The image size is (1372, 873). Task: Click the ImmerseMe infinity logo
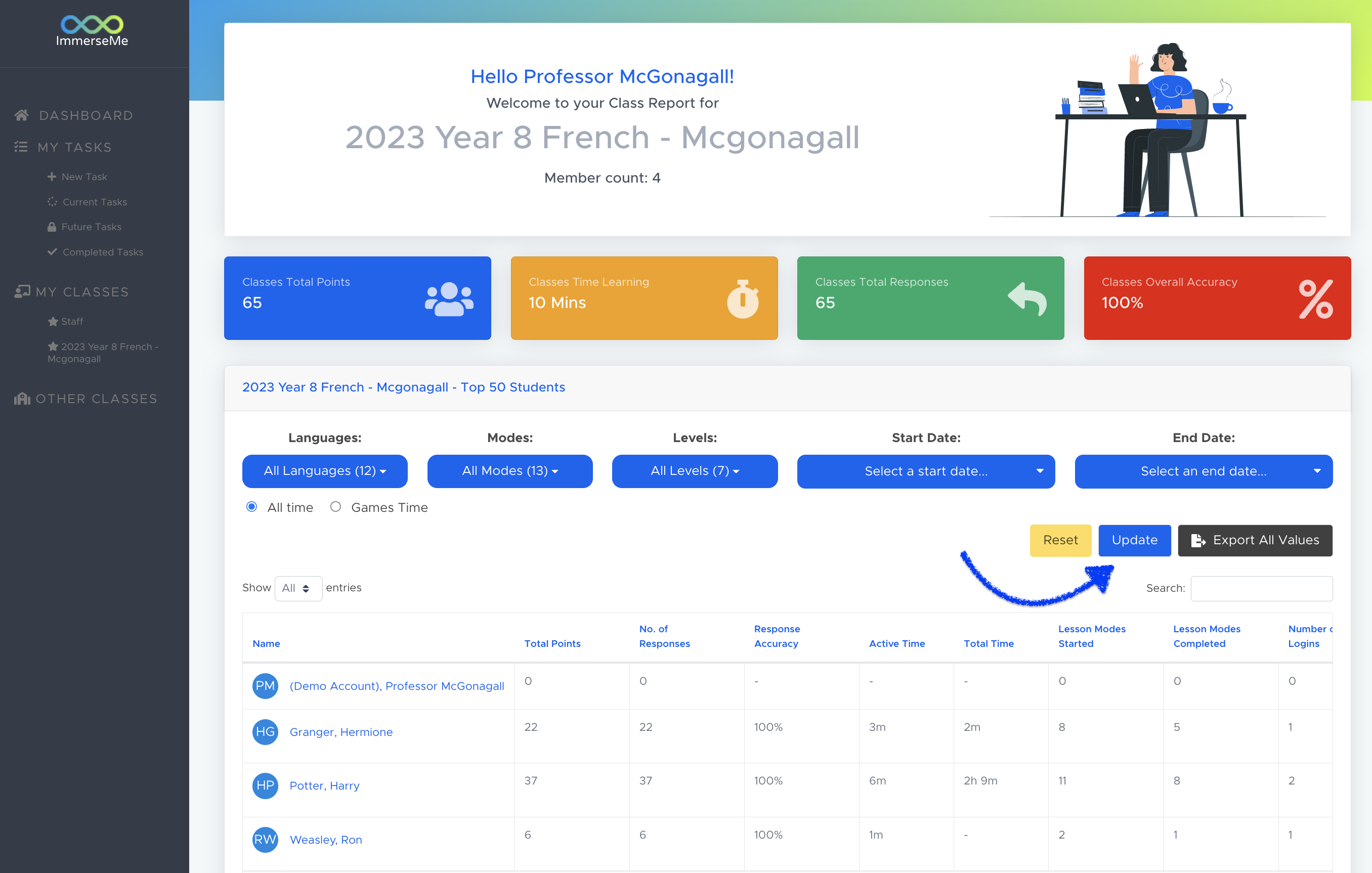92,24
